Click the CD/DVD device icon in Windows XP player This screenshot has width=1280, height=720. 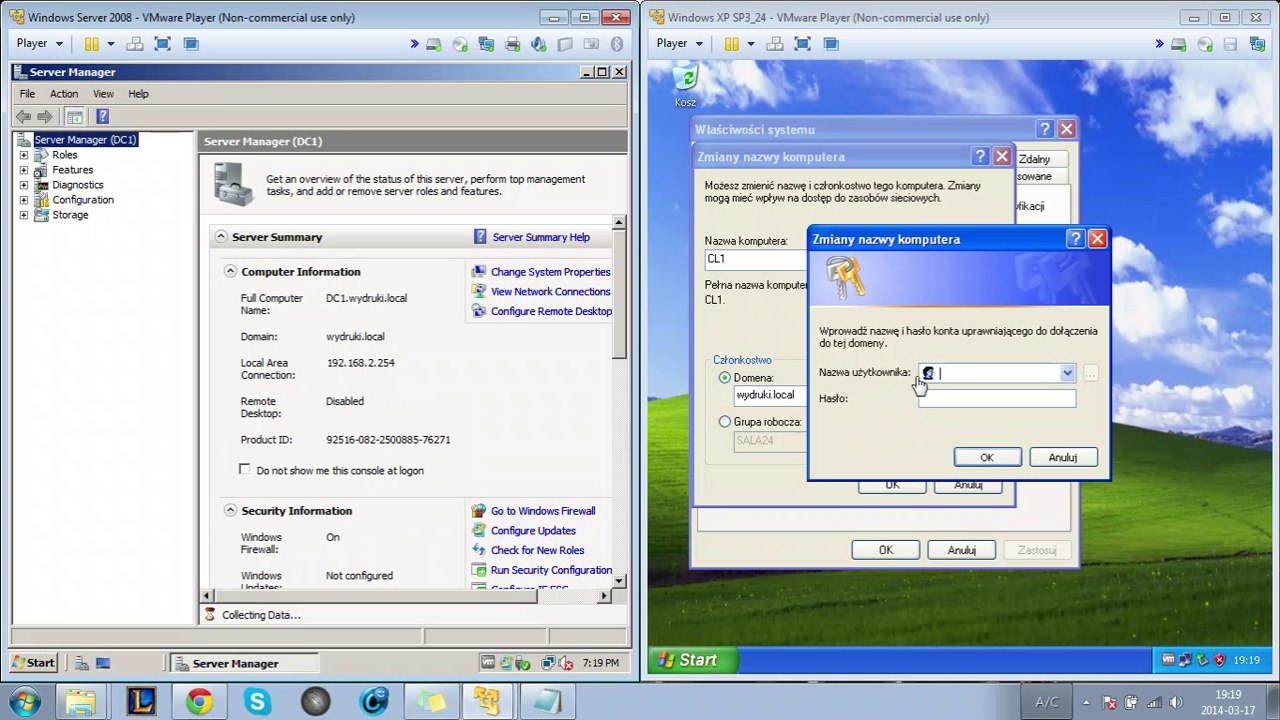(x=1205, y=44)
